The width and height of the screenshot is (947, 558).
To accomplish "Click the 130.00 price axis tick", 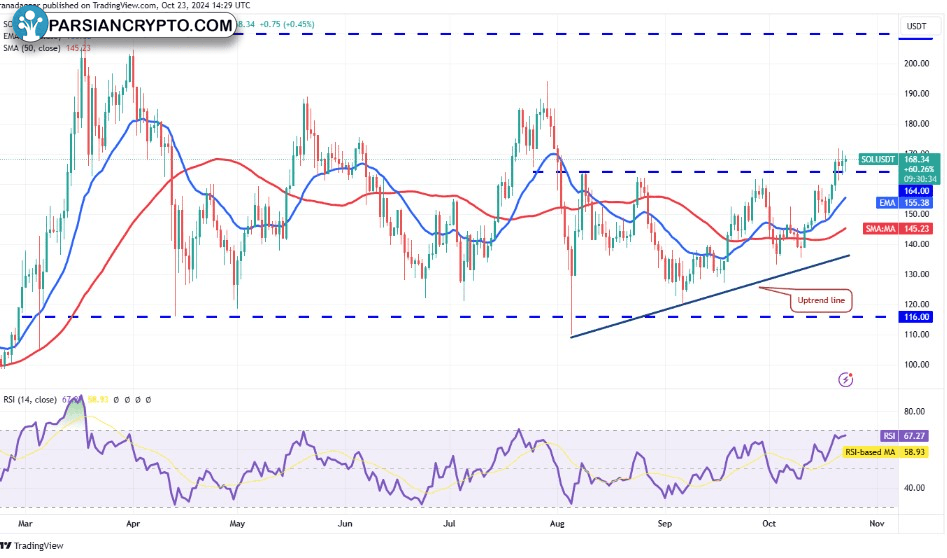I will 916,274.
